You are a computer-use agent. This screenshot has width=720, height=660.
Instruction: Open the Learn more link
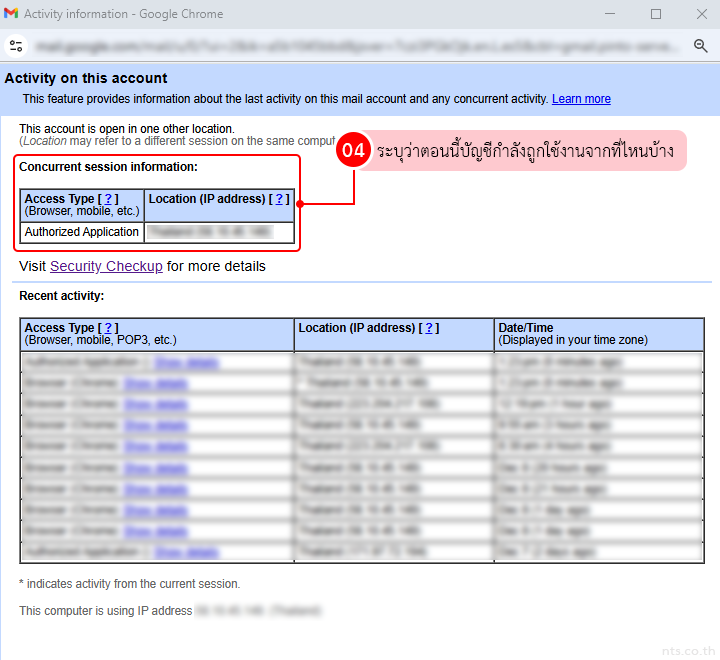[x=581, y=99]
